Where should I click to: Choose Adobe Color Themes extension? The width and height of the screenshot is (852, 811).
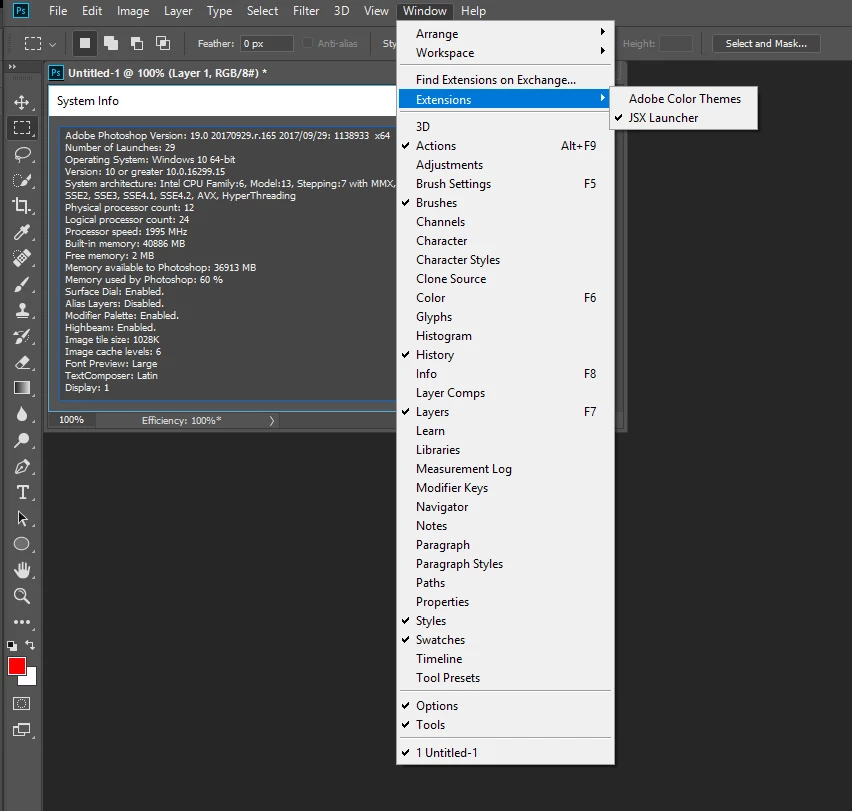point(683,99)
